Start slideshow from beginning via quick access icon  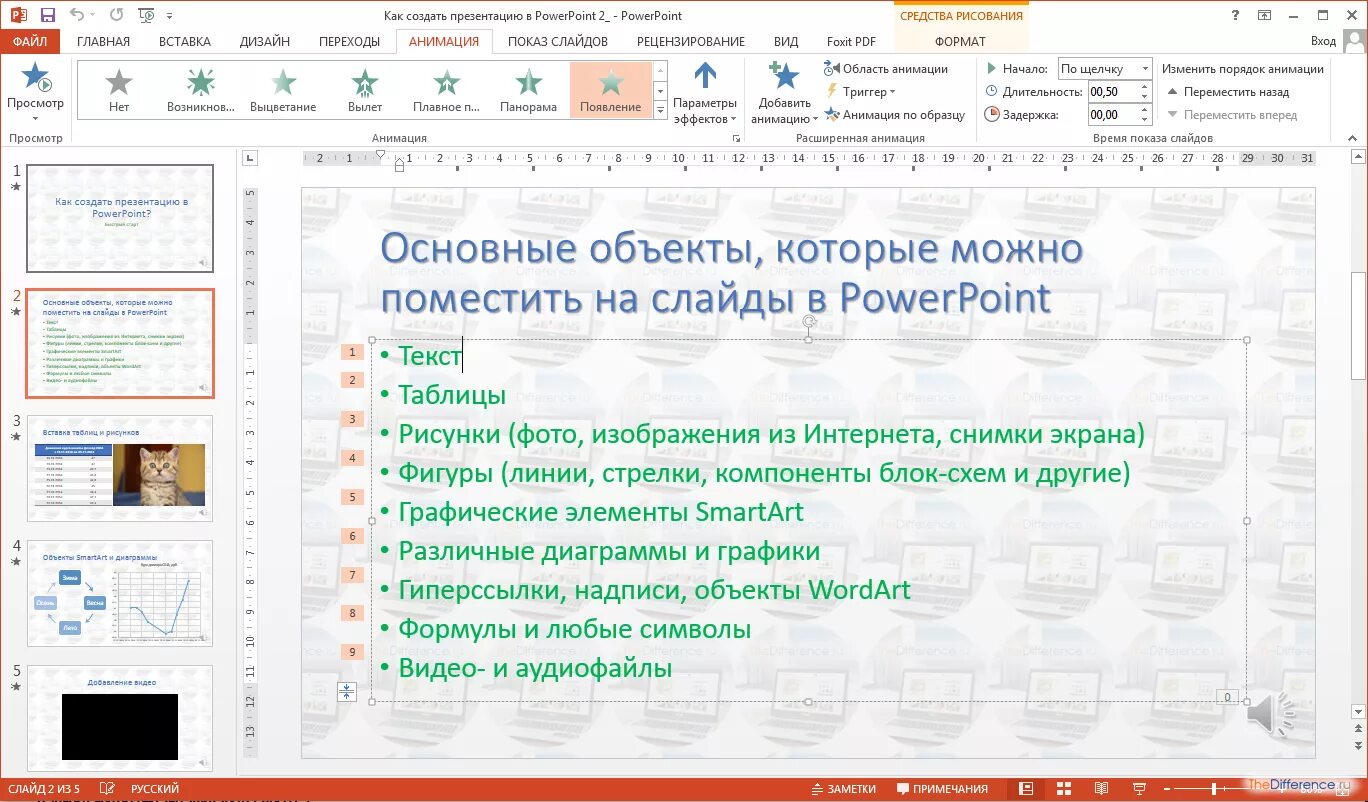coord(147,15)
